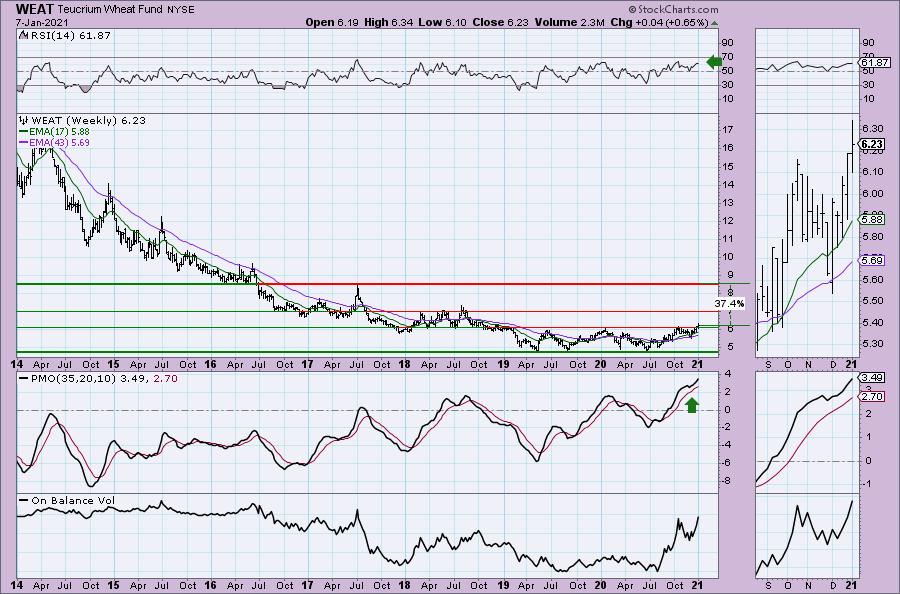The image size is (900, 594).
Task: Click the 5.60 label on zoom panel axis
Action: pyautogui.click(x=872, y=279)
